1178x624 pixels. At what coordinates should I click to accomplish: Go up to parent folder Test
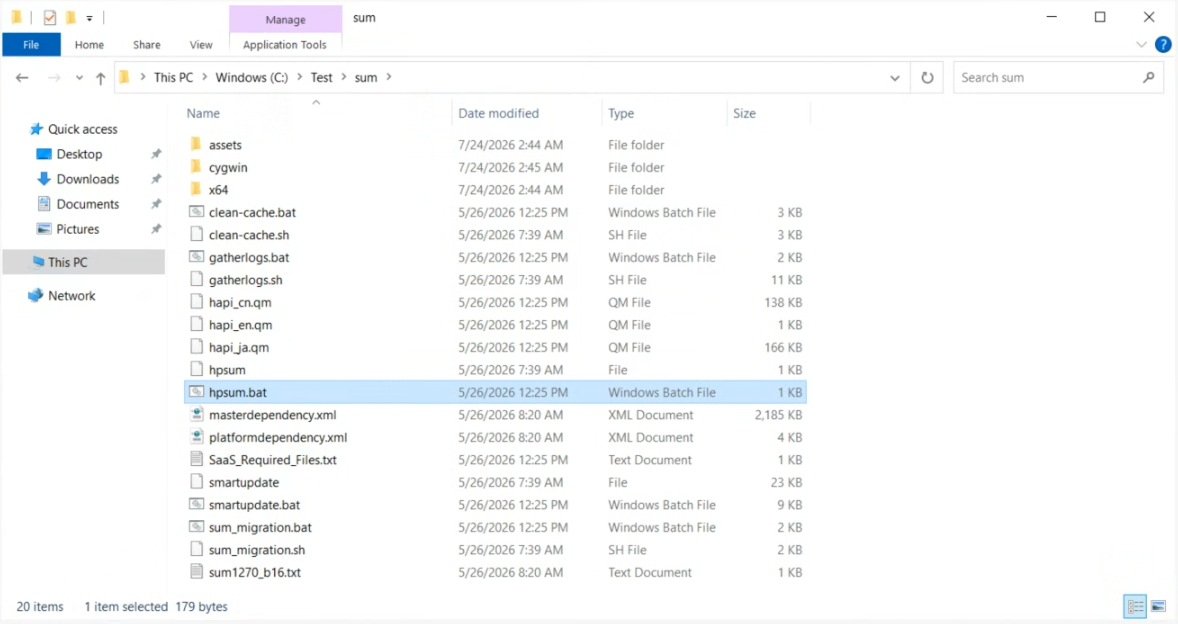[101, 77]
